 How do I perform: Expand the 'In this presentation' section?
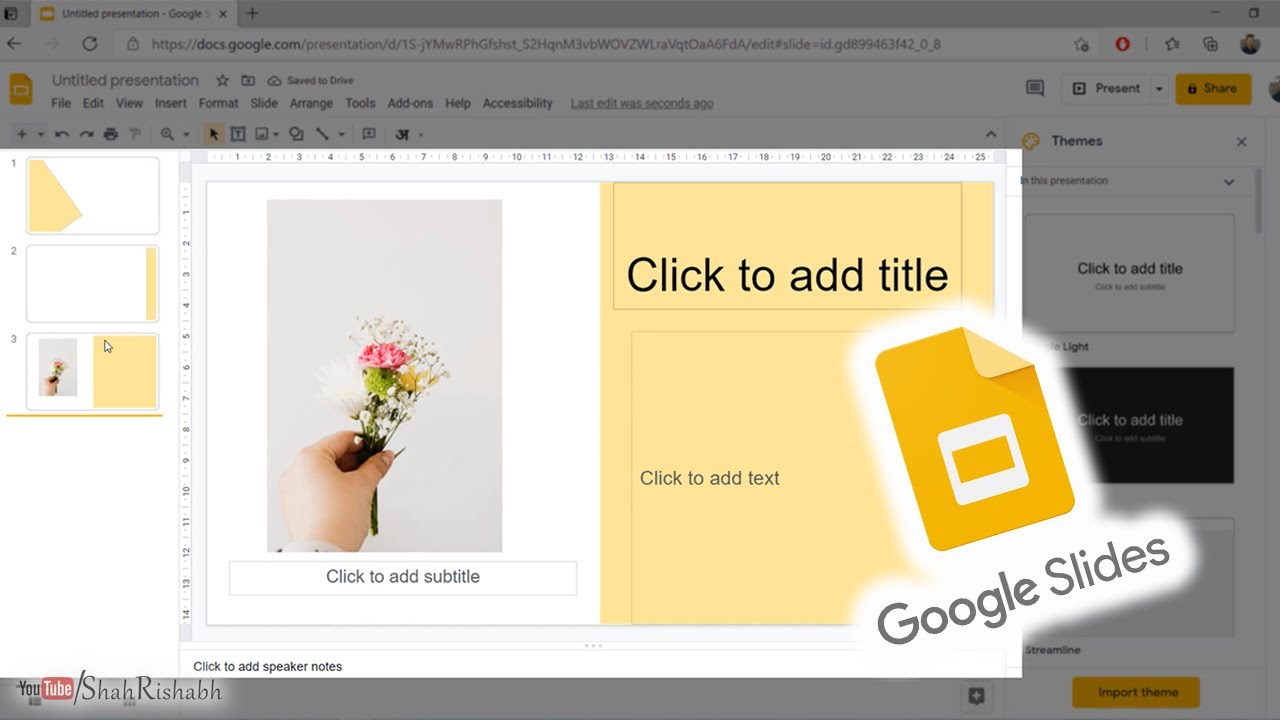tap(1229, 182)
